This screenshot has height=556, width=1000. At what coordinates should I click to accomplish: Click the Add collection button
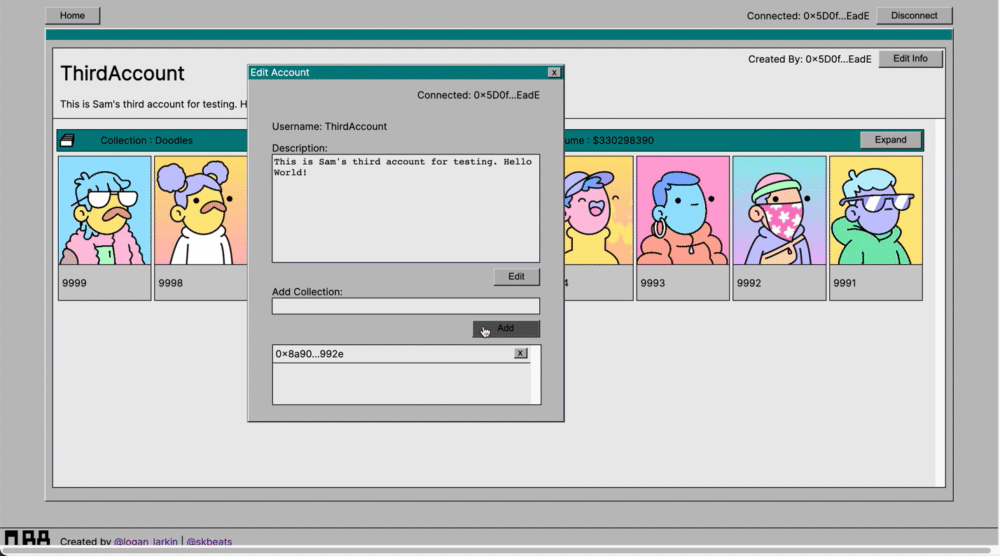506,328
